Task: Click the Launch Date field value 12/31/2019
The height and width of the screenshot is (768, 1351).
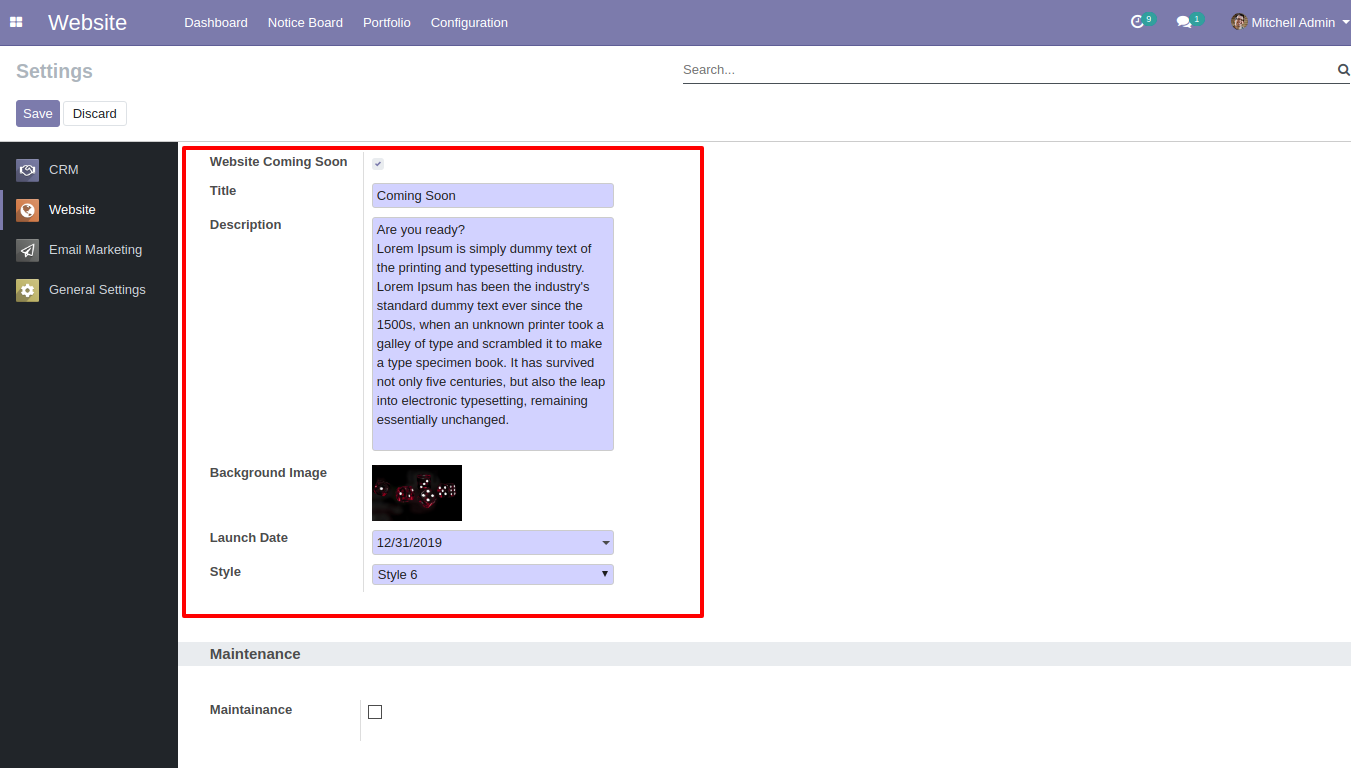Action: 409,543
